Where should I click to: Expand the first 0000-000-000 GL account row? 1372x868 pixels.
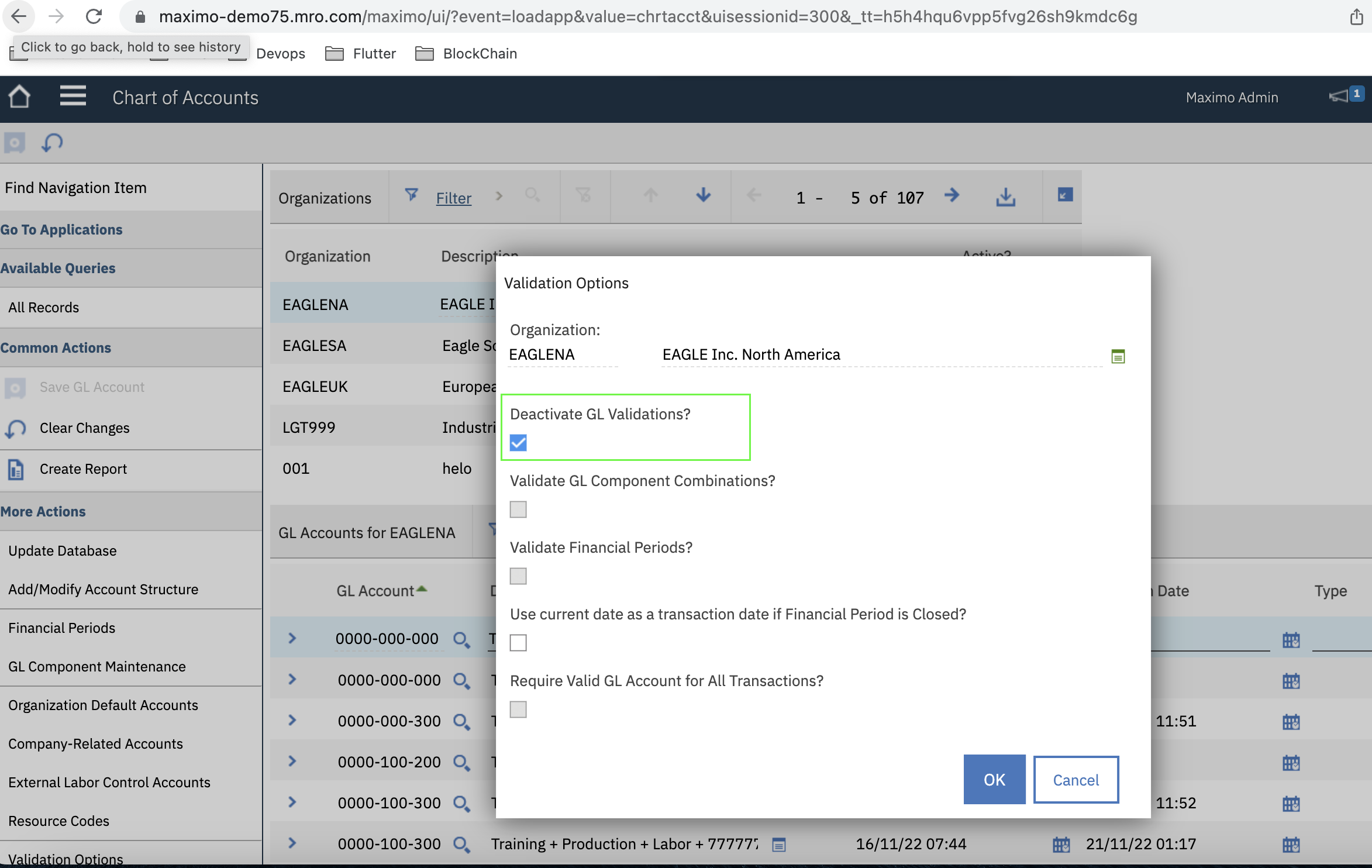pos(292,639)
